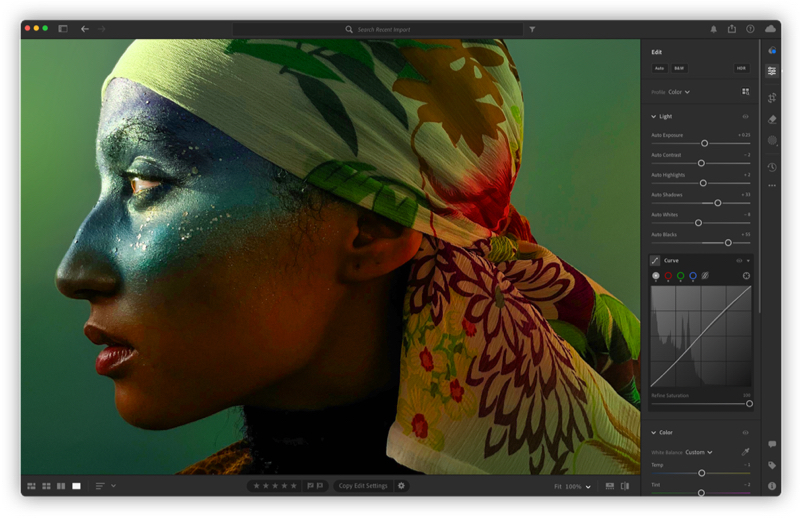Toggle visibility of the Curve edits
The height and width of the screenshot is (518, 801).
click(x=739, y=261)
